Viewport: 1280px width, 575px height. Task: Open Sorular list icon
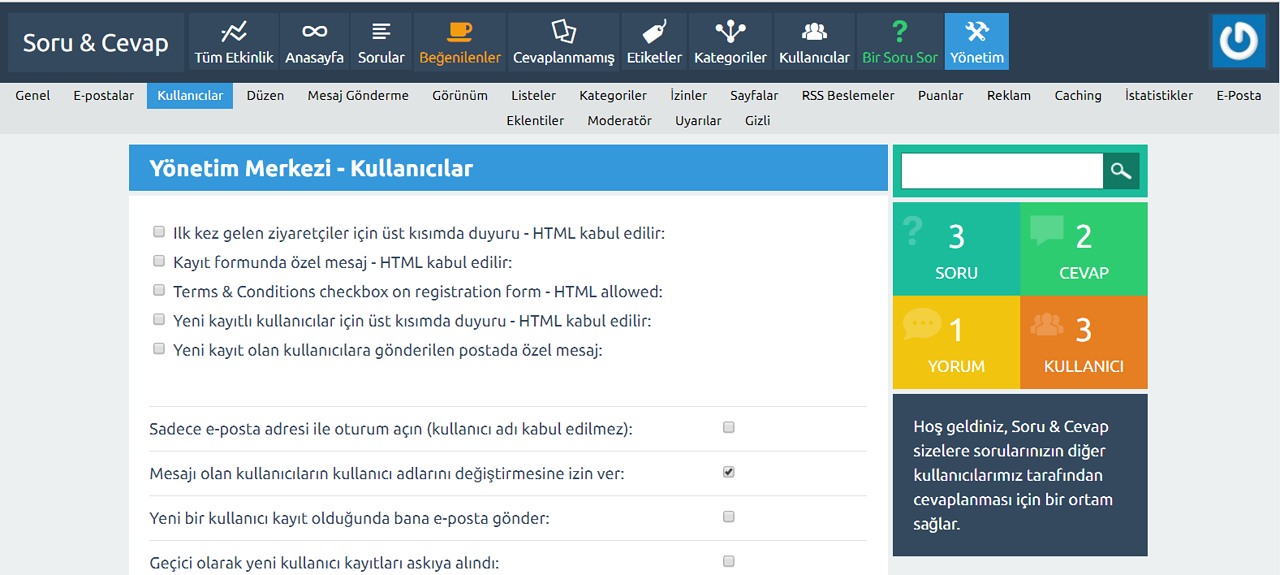pyautogui.click(x=381, y=32)
